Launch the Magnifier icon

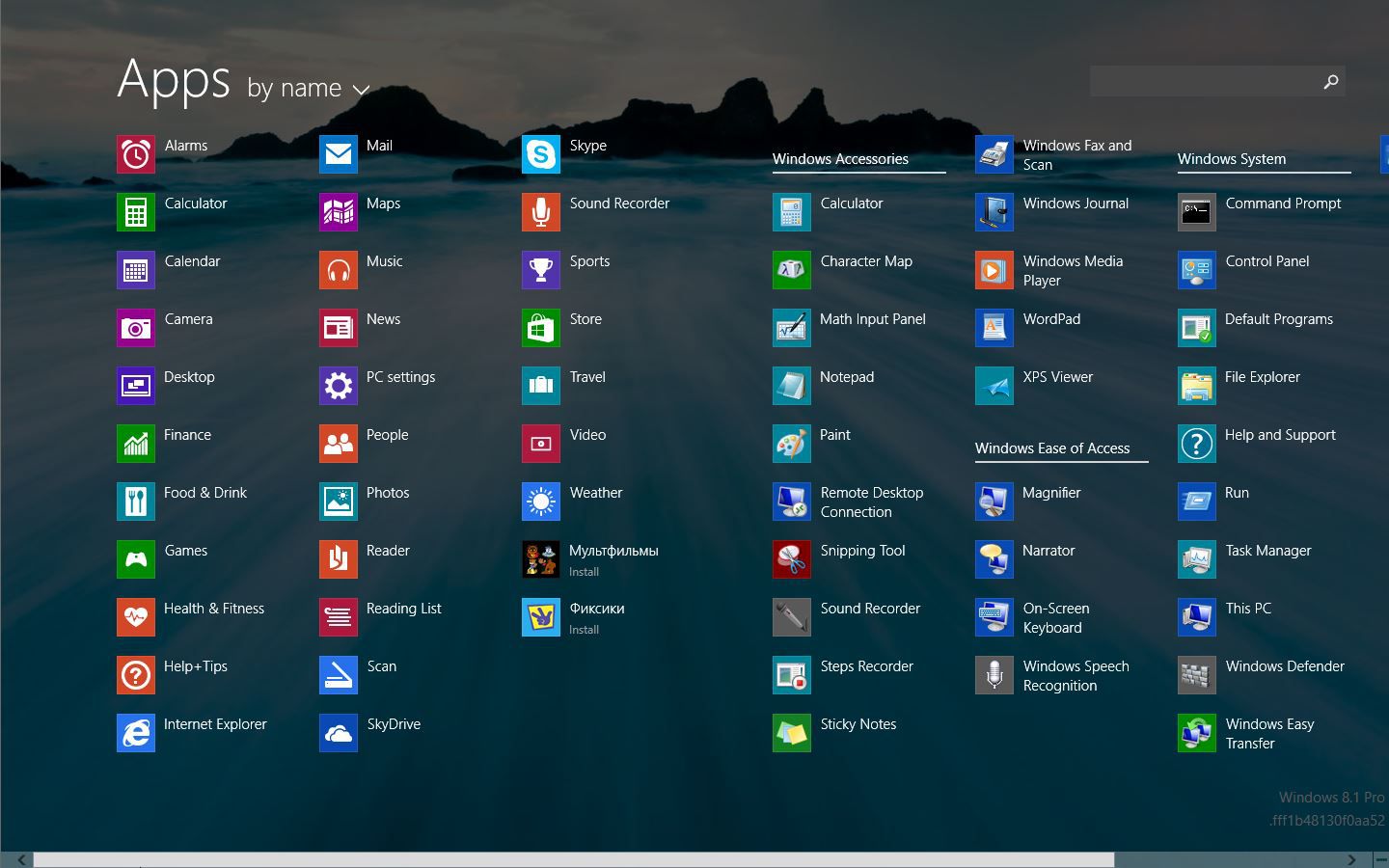click(x=994, y=502)
